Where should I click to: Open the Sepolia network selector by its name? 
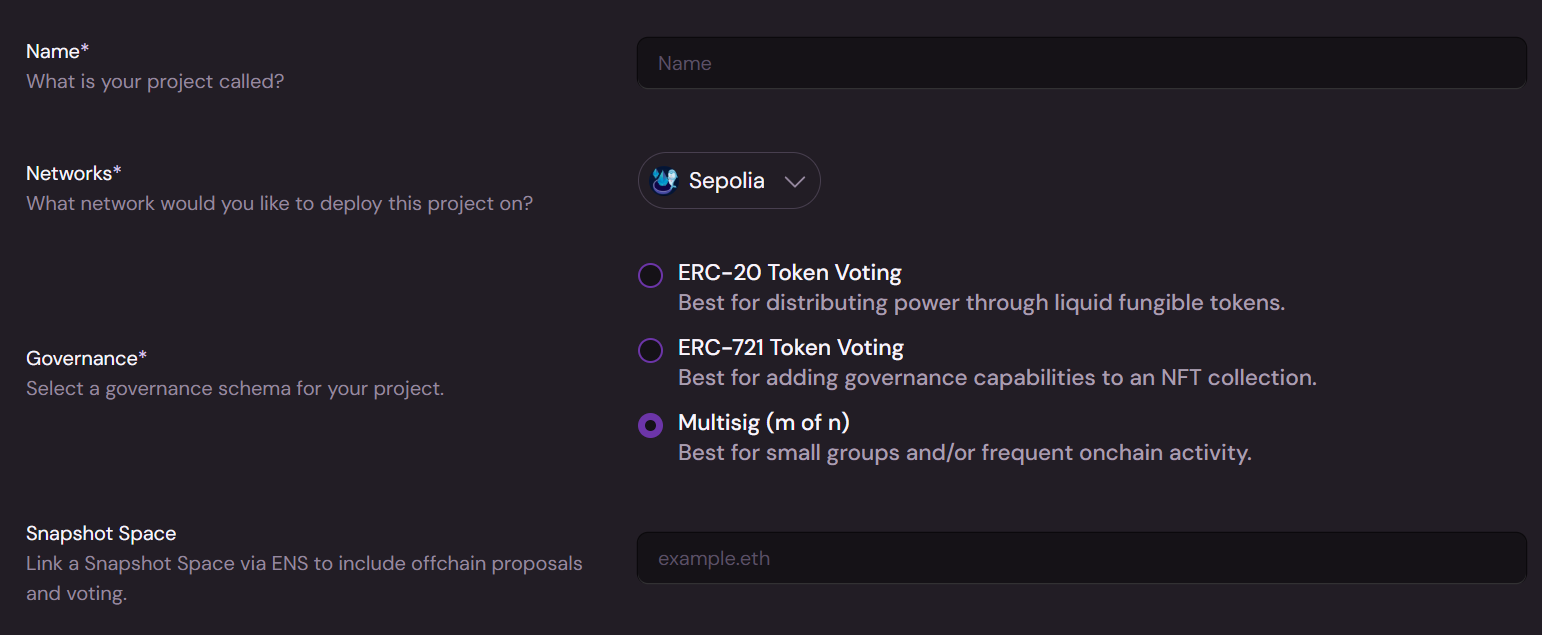point(727,181)
